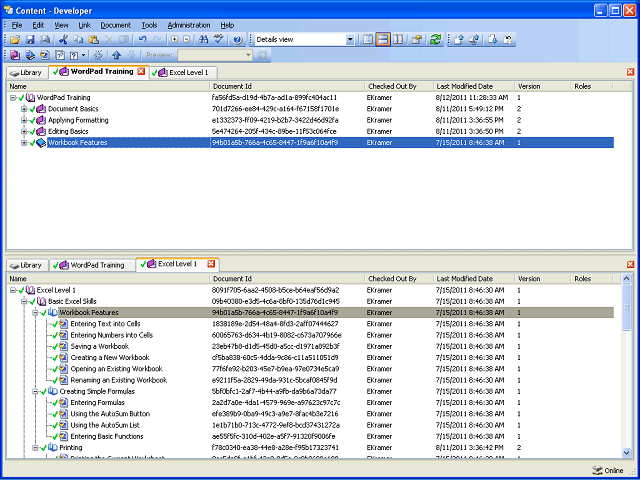Viewport: 640px width, 480px height.
Task: Click the bottom pane scrollbar down arrow
Action: point(627,453)
